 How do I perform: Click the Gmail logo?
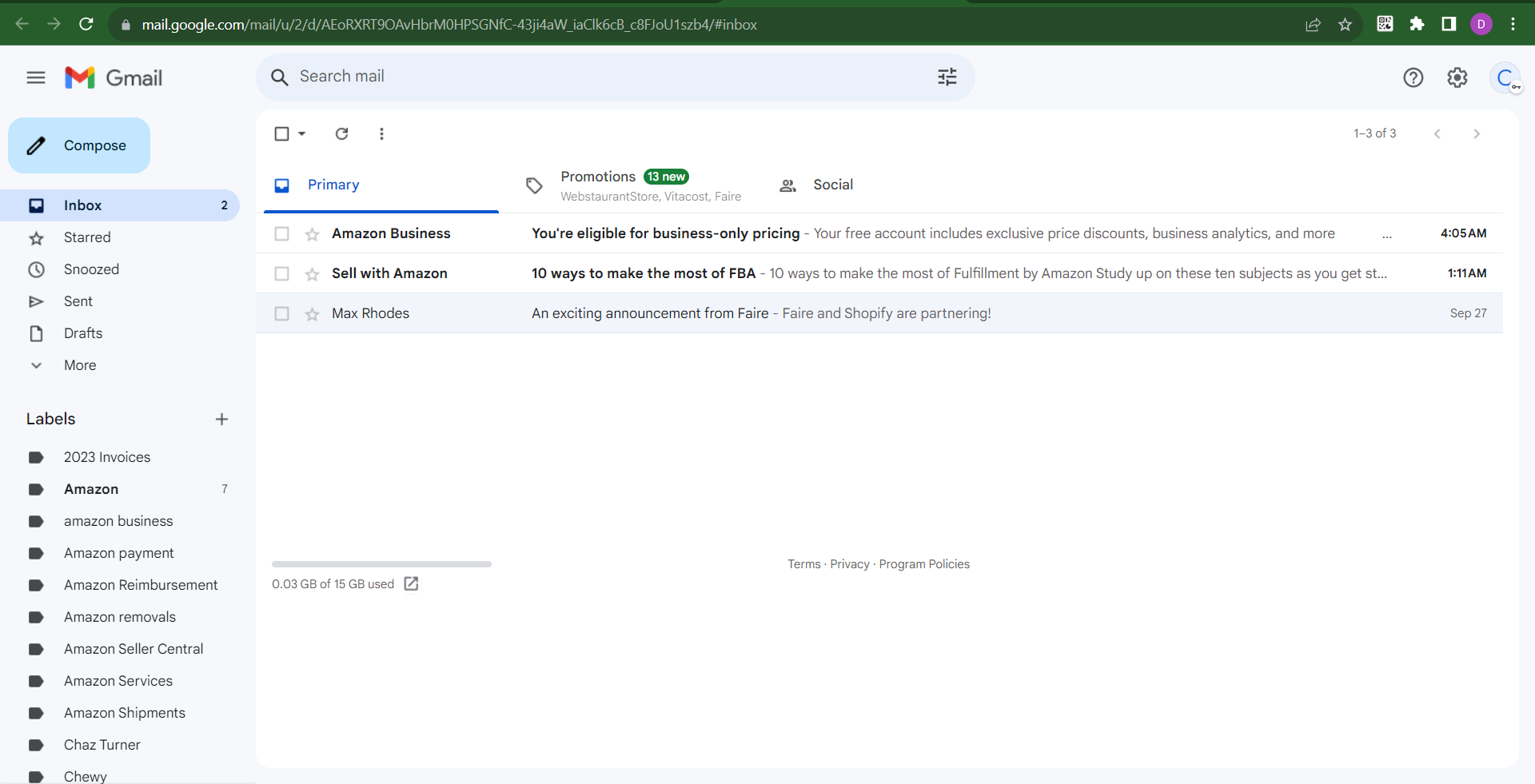point(114,78)
